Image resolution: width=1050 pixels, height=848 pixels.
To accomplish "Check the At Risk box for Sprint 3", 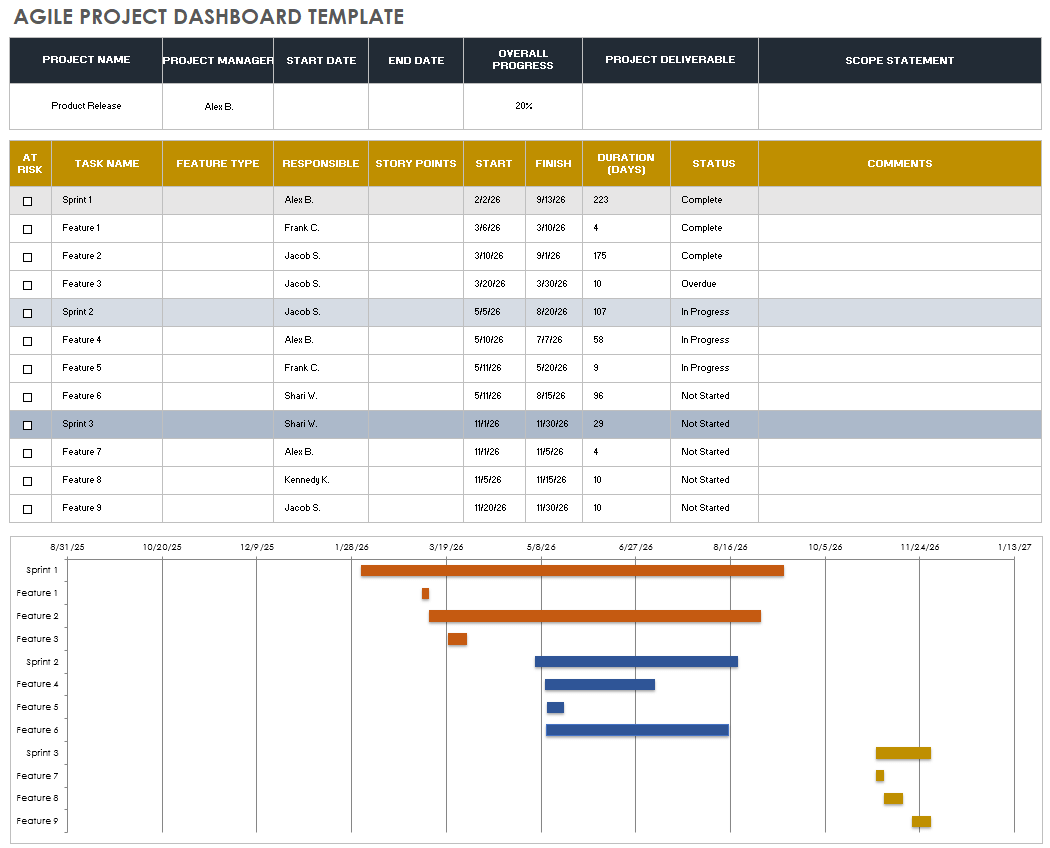I will pos(30,424).
